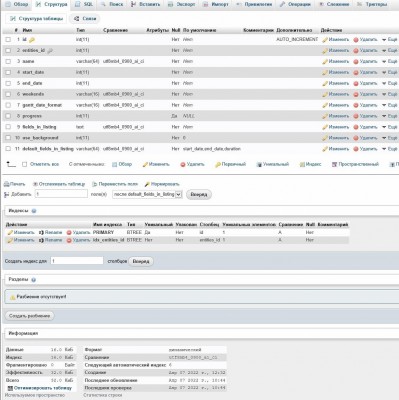Click the Optimize table icon in the information section
Image resolution: width=399 pixels, height=400 pixels.
(x=10, y=388)
